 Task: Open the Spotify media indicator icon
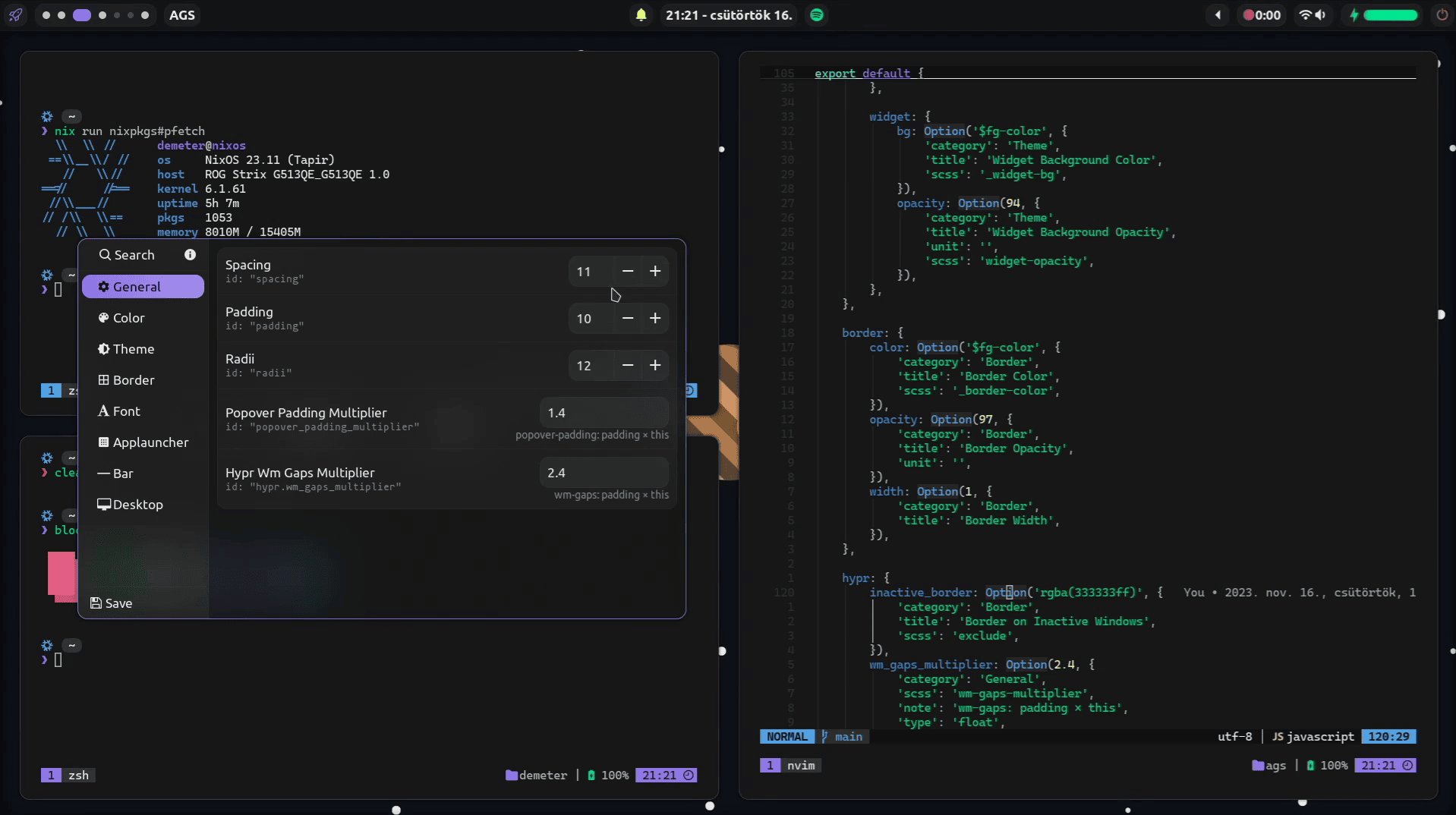pos(817,15)
